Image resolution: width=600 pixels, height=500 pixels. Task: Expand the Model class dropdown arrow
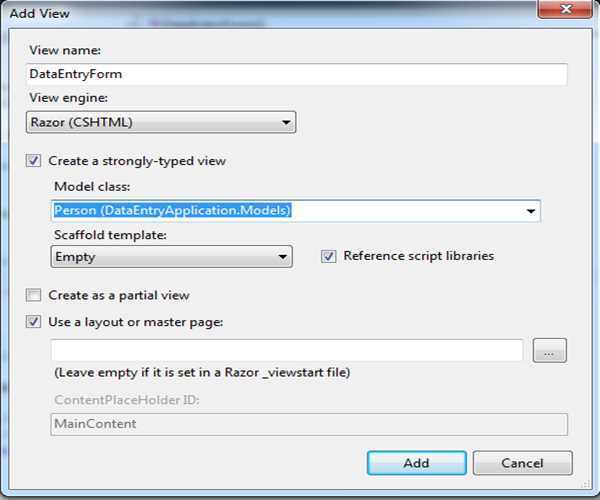[x=529, y=211]
